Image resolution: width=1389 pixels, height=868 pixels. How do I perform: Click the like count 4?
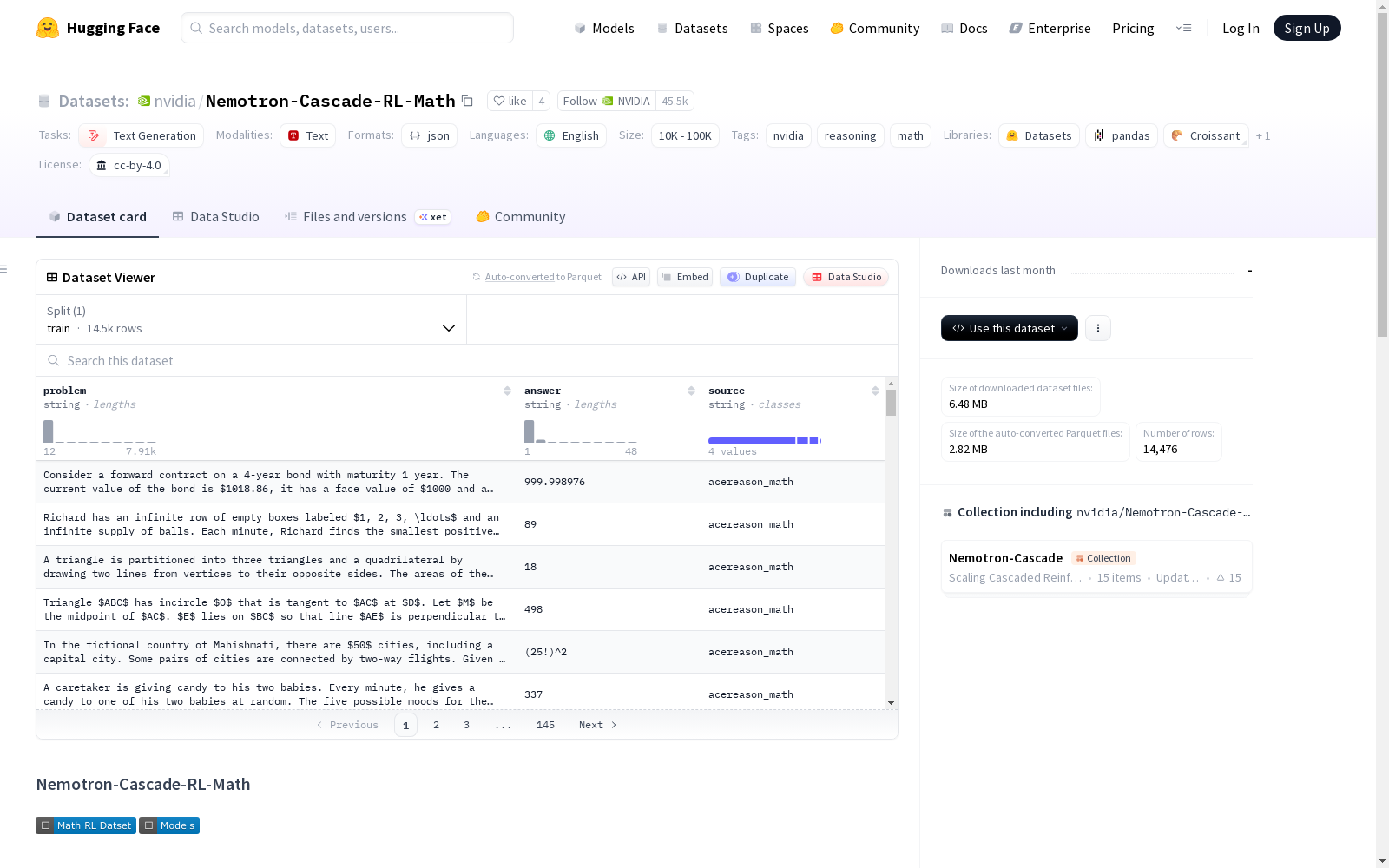tap(542, 101)
